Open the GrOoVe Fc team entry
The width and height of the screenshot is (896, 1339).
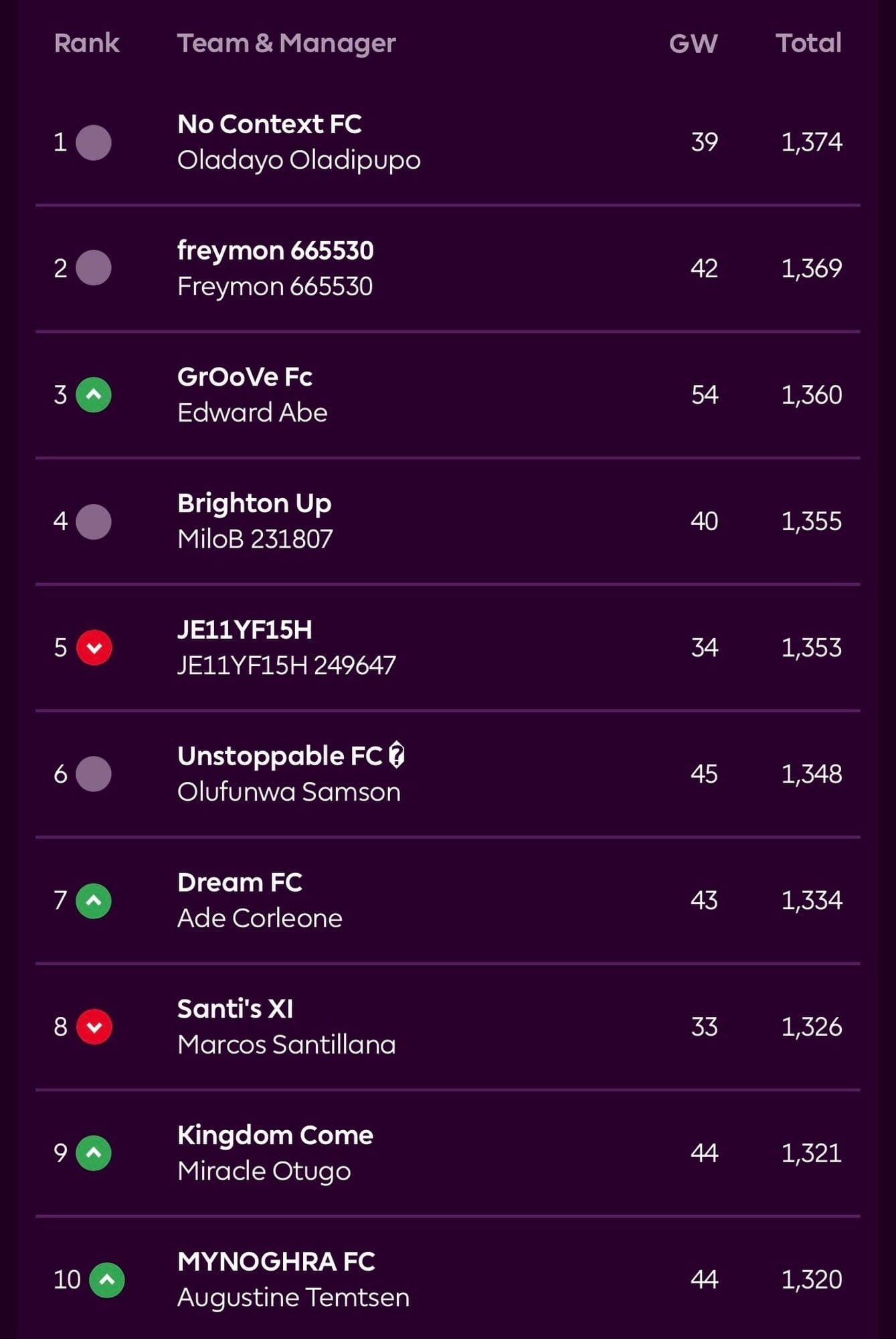pos(244,377)
